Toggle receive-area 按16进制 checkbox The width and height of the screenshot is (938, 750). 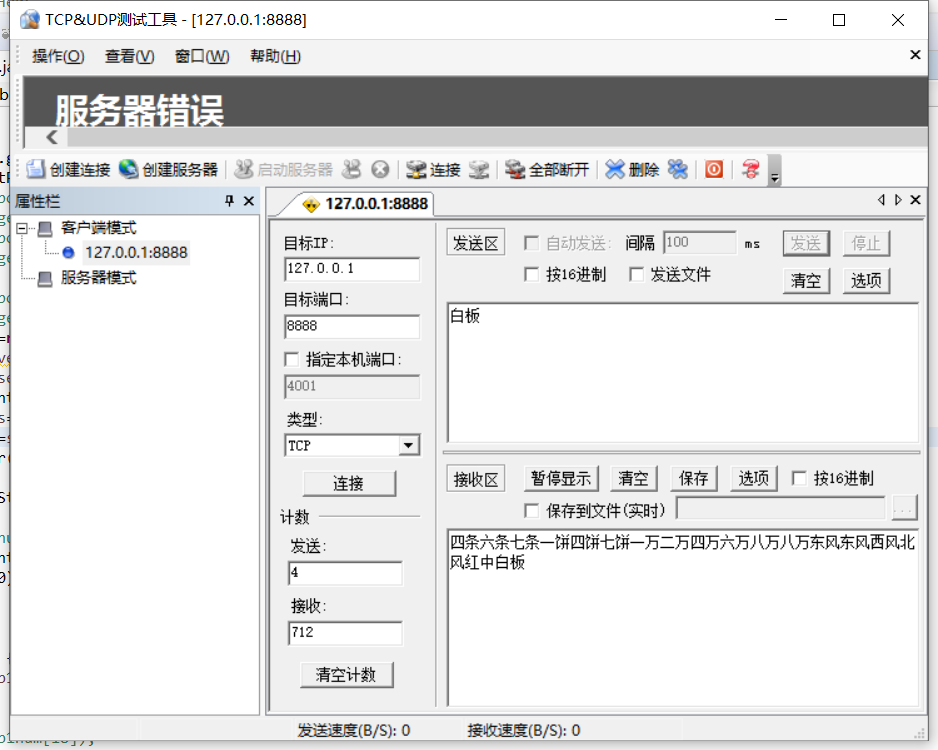point(799,478)
